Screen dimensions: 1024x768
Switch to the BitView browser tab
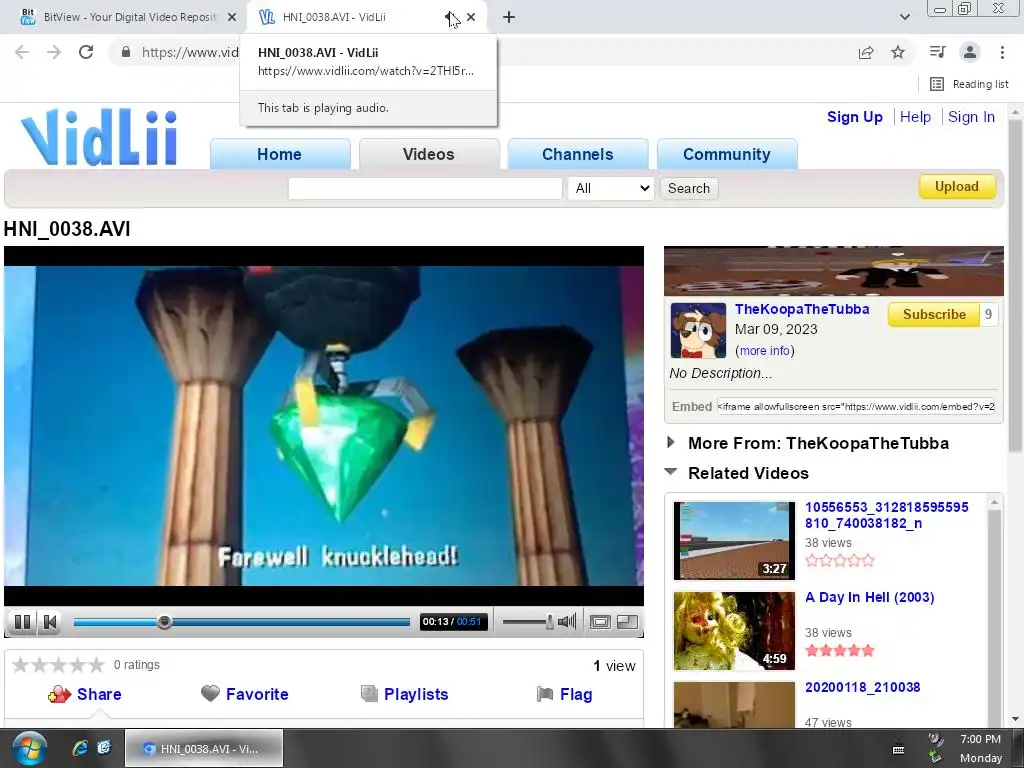pyautogui.click(x=124, y=17)
